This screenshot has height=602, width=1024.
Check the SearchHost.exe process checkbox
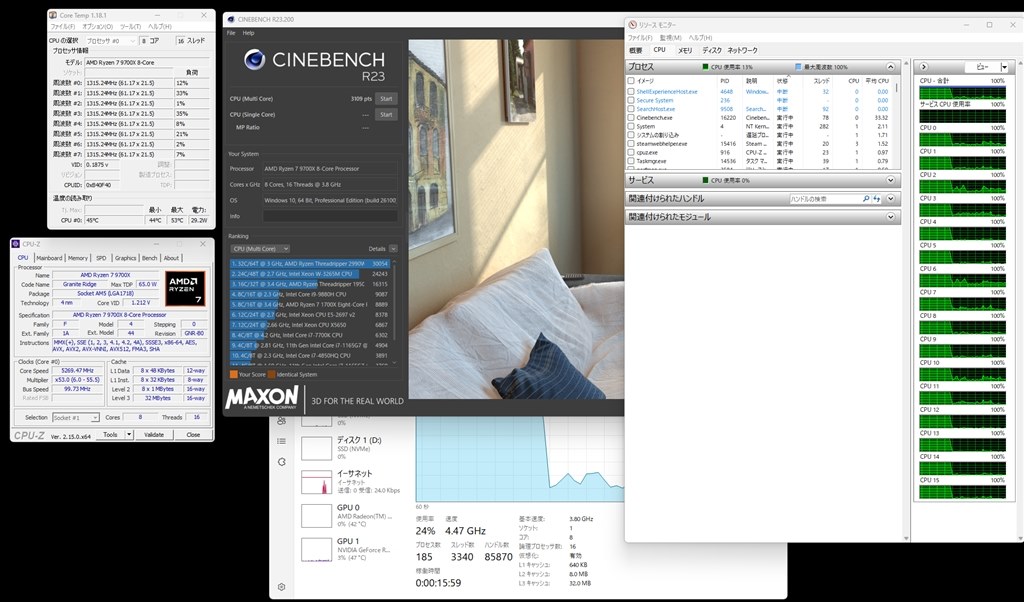631,109
